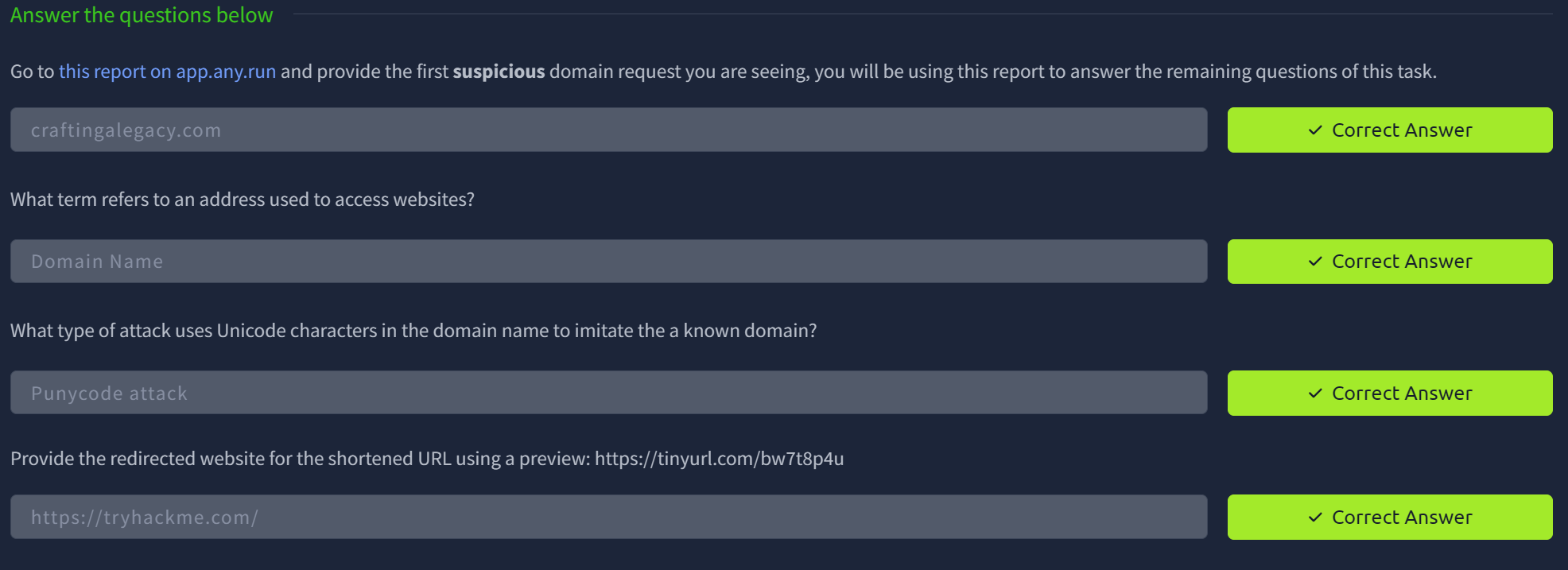
Task: Click the checkmark icon beside tryhackme.com answer
Action: (1315, 518)
